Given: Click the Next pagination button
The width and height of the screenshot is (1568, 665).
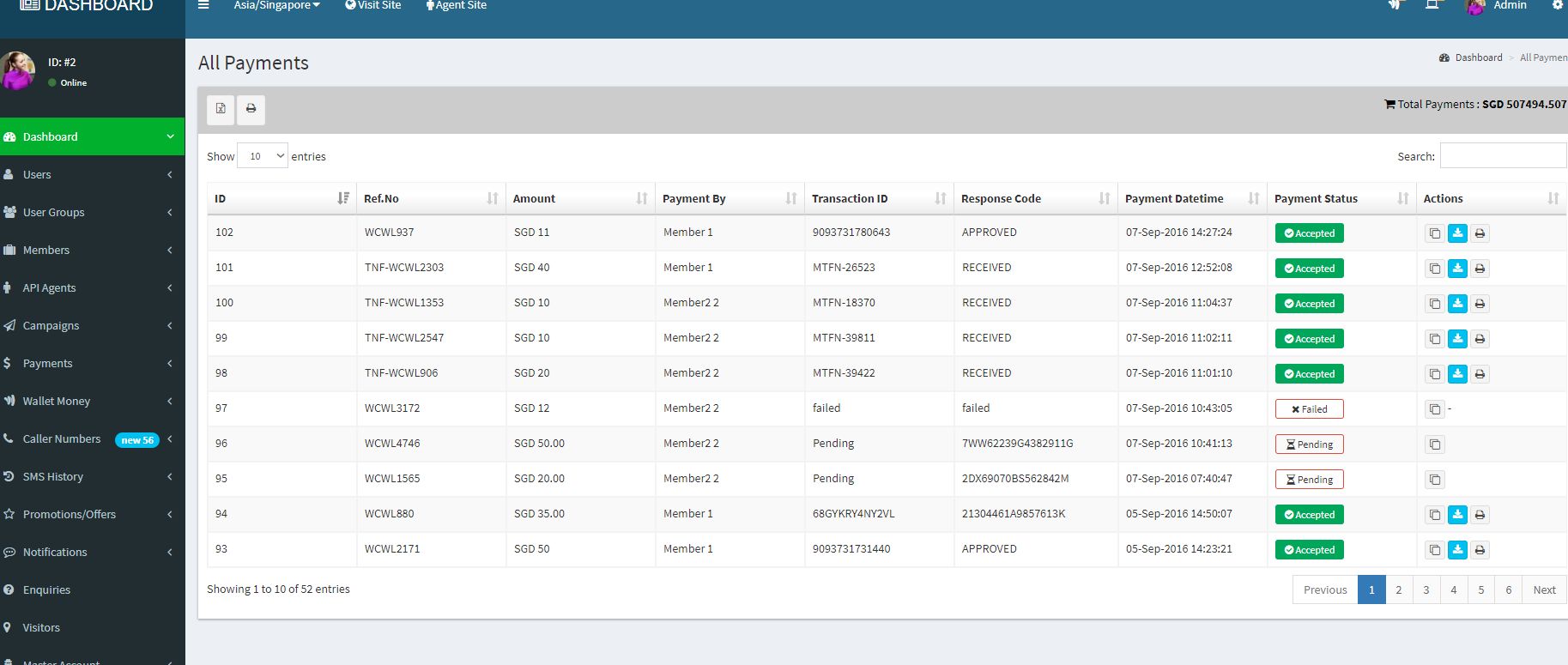Looking at the screenshot, I should click(1543, 589).
